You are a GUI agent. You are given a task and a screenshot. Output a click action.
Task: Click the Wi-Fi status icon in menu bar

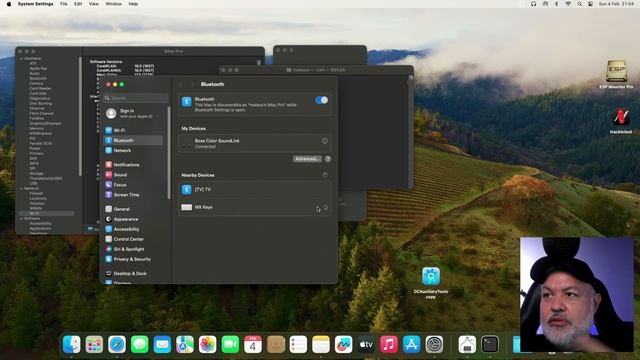[568, 4]
